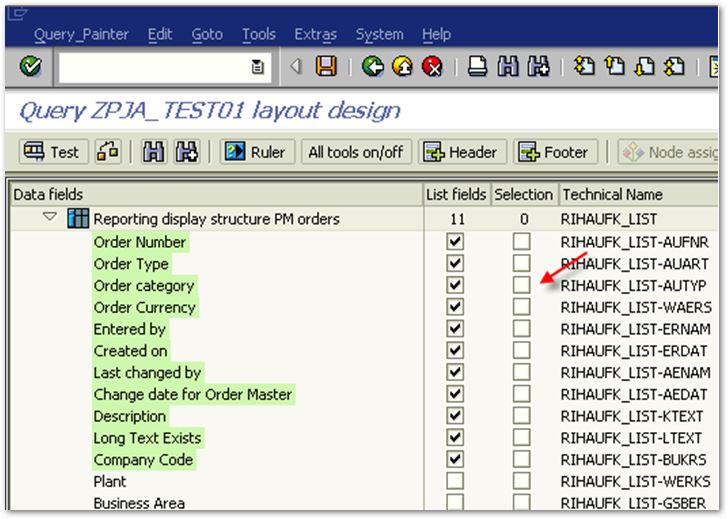The image size is (728, 519).
Task: Click the Print icon in toolbar
Action: tap(479, 67)
